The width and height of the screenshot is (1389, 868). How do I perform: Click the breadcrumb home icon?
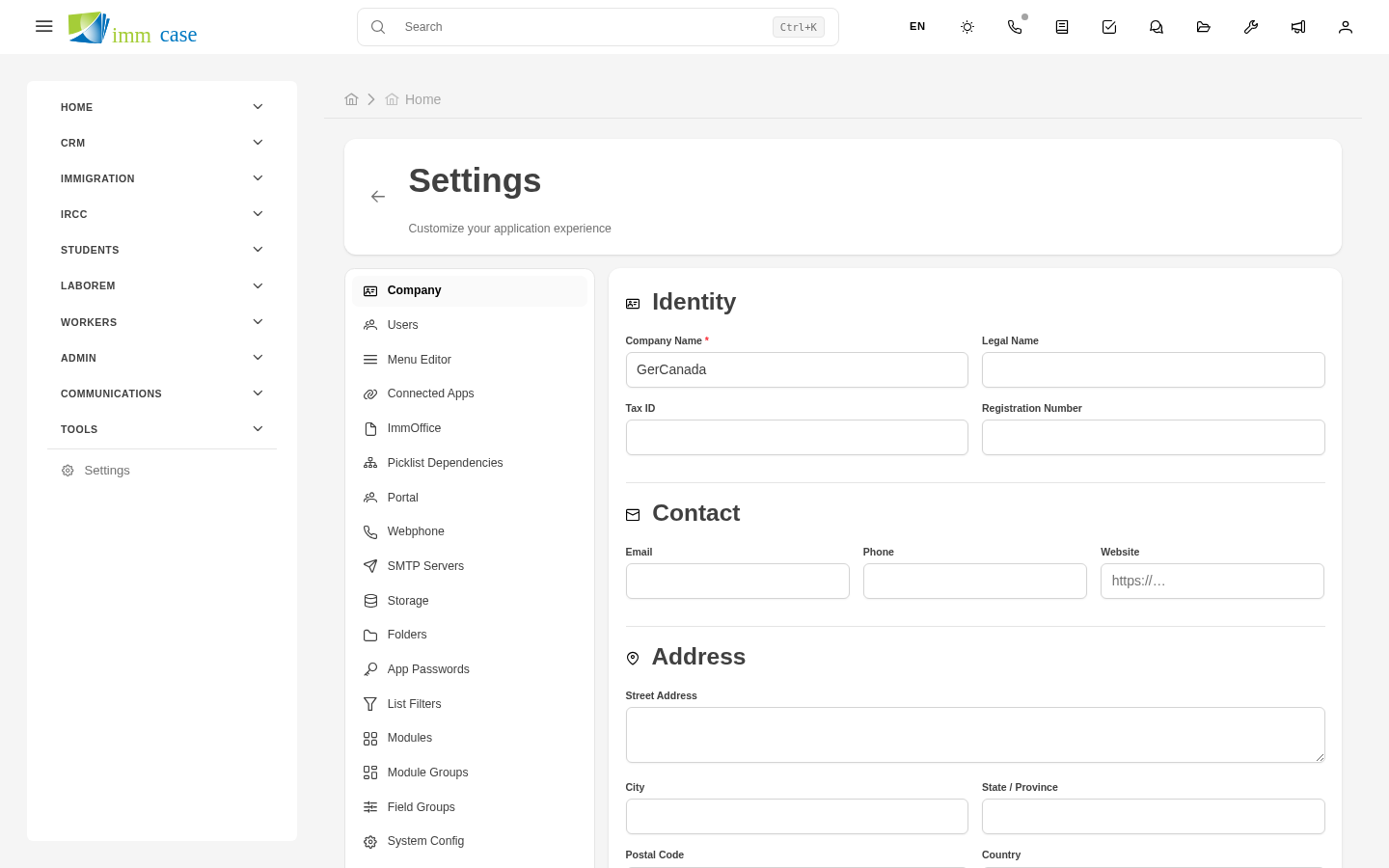tap(351, 99)
